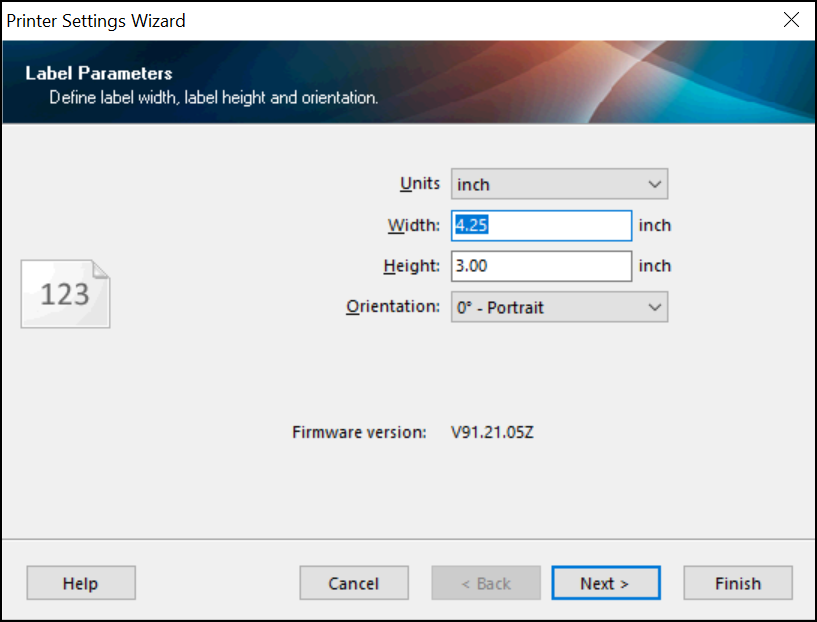Click the inch unit text beside Width
The height and width of the screenshot is (622, 817).
click(655, 226)
